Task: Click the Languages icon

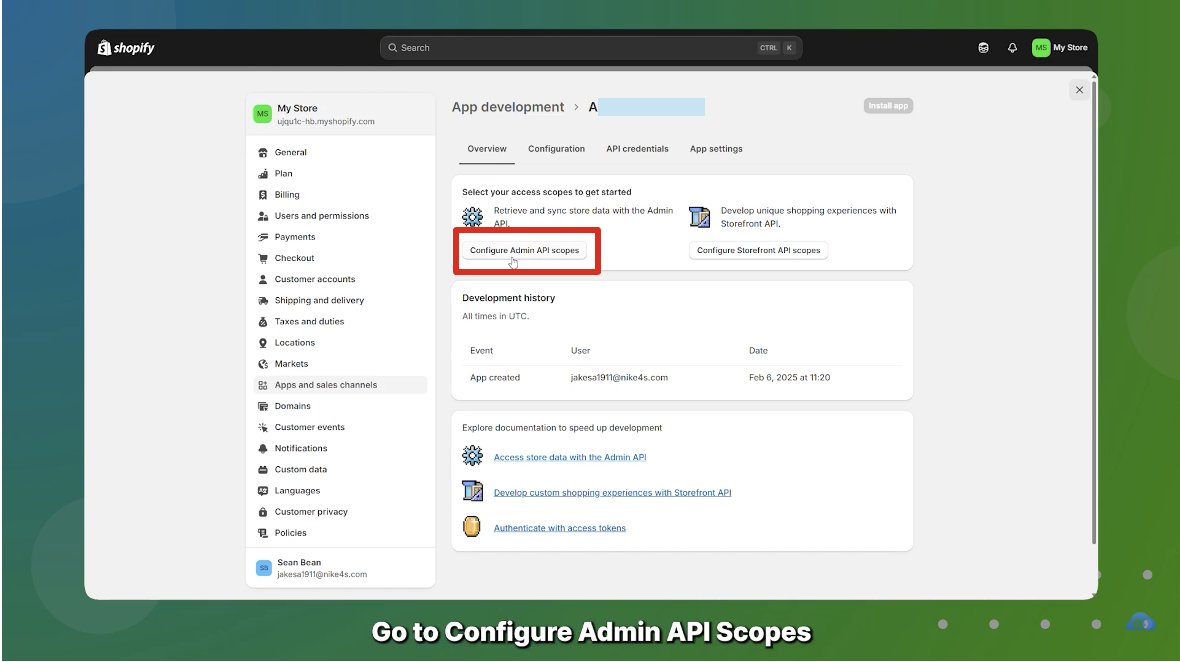Action: [x=263, y=490]
